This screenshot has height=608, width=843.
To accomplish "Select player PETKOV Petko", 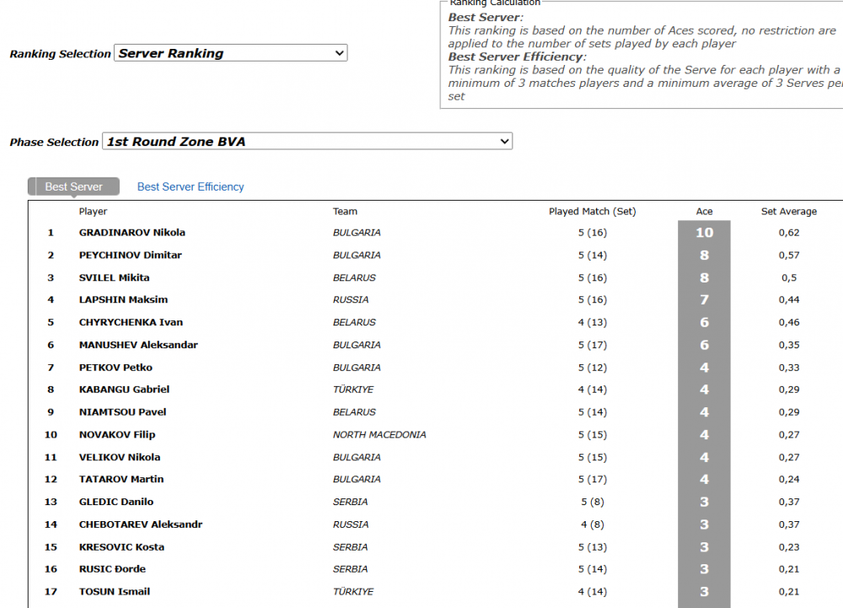I will pyautogui.click(x=116, y=367).
